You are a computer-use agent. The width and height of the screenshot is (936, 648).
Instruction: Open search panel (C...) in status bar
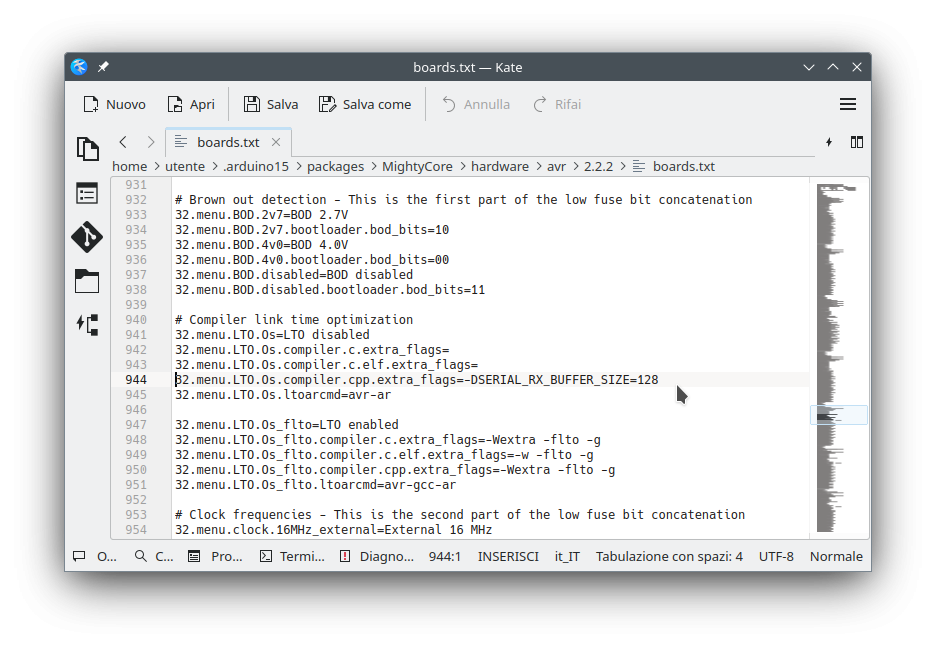(154, 556)
